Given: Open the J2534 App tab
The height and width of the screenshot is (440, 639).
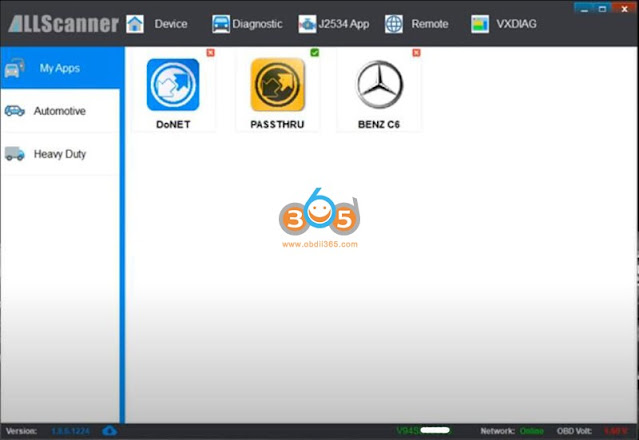Looking at the screenshot, I should coord(344,24).
